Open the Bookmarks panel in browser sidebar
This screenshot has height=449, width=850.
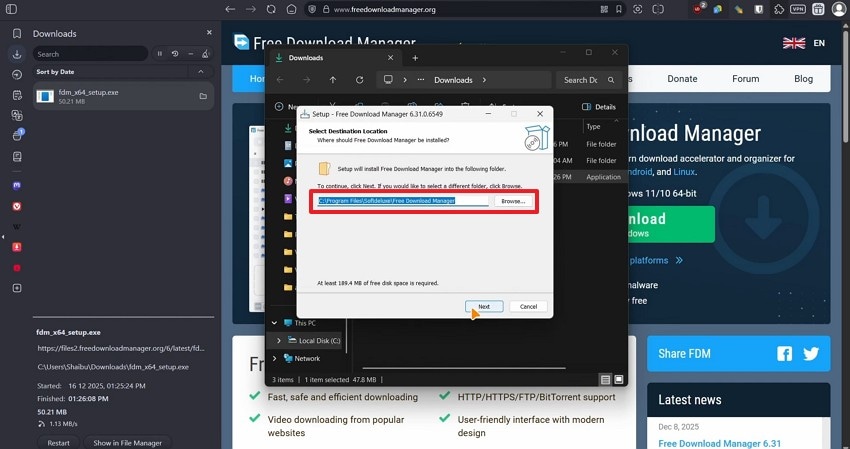[17, 34]
